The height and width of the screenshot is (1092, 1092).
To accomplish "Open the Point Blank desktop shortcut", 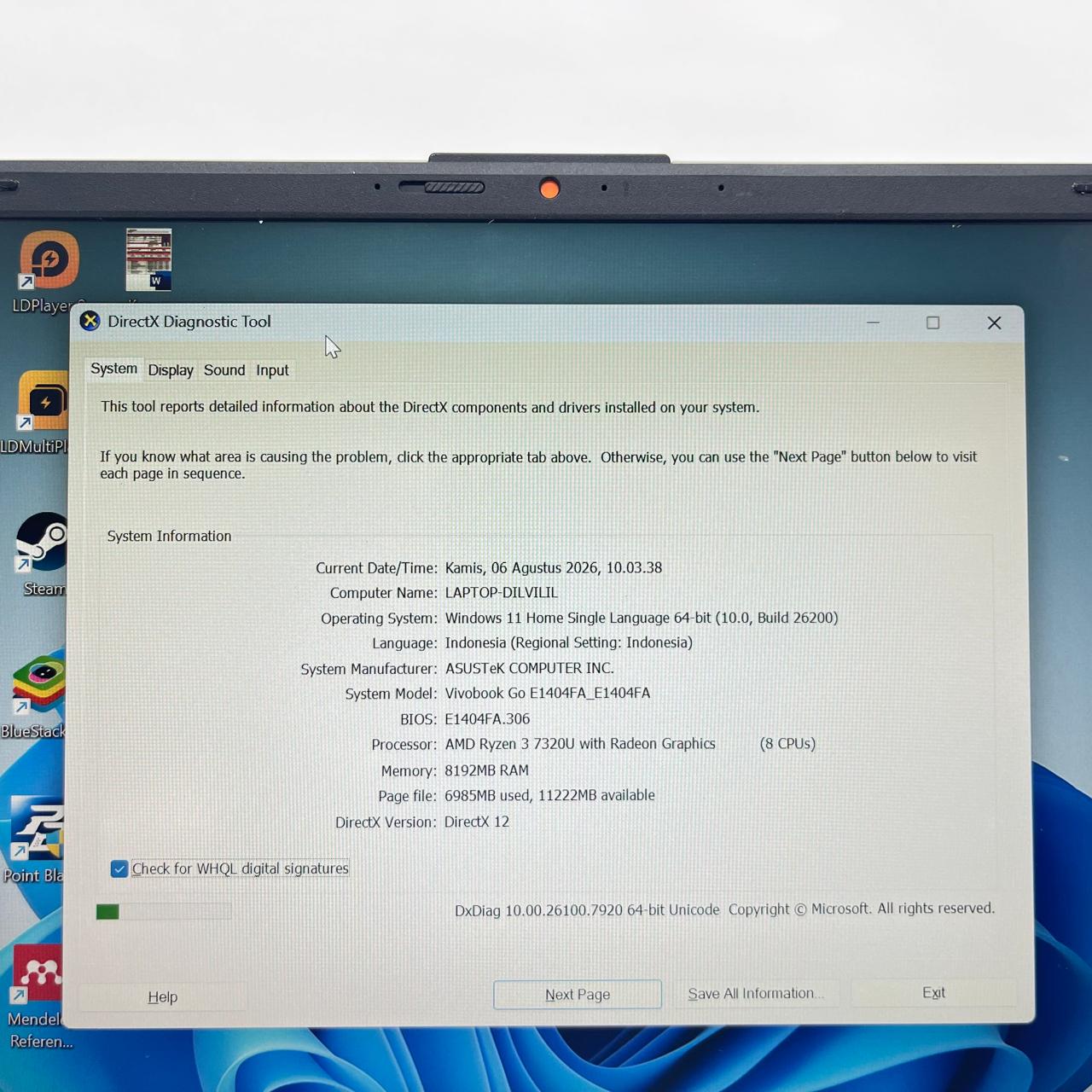I will [x=36, y=828].
